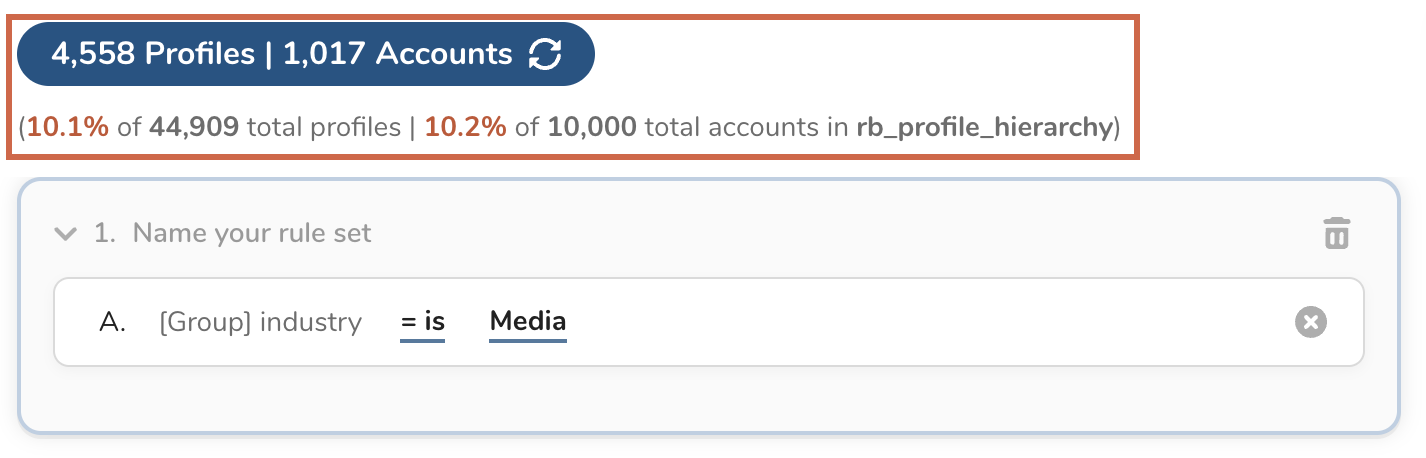Click the rule set number "1."
Viewport: 1426px width, 458px height.
(104, 234)
